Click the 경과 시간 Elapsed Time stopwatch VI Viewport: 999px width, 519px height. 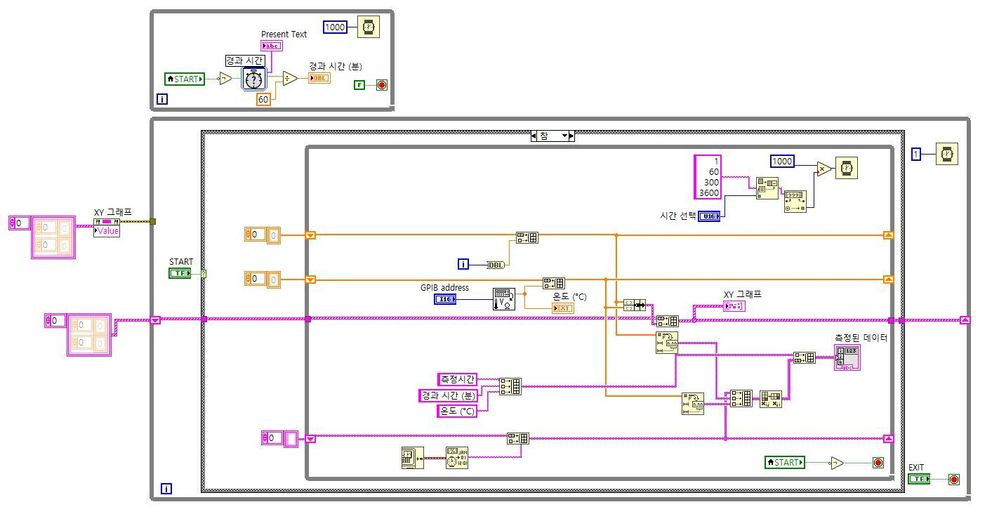coord(254,78)
